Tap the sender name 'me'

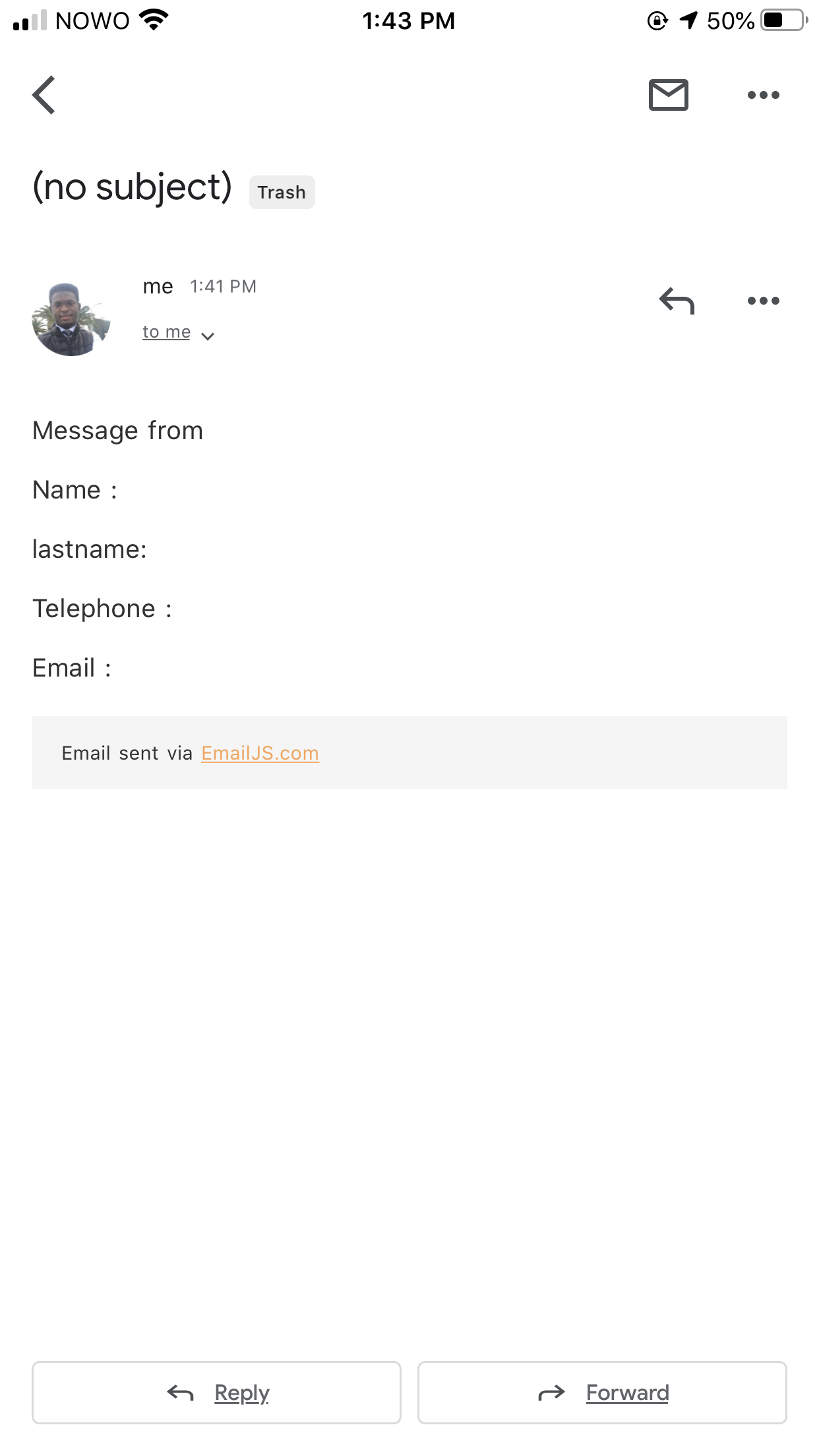(x=158, y=286)
